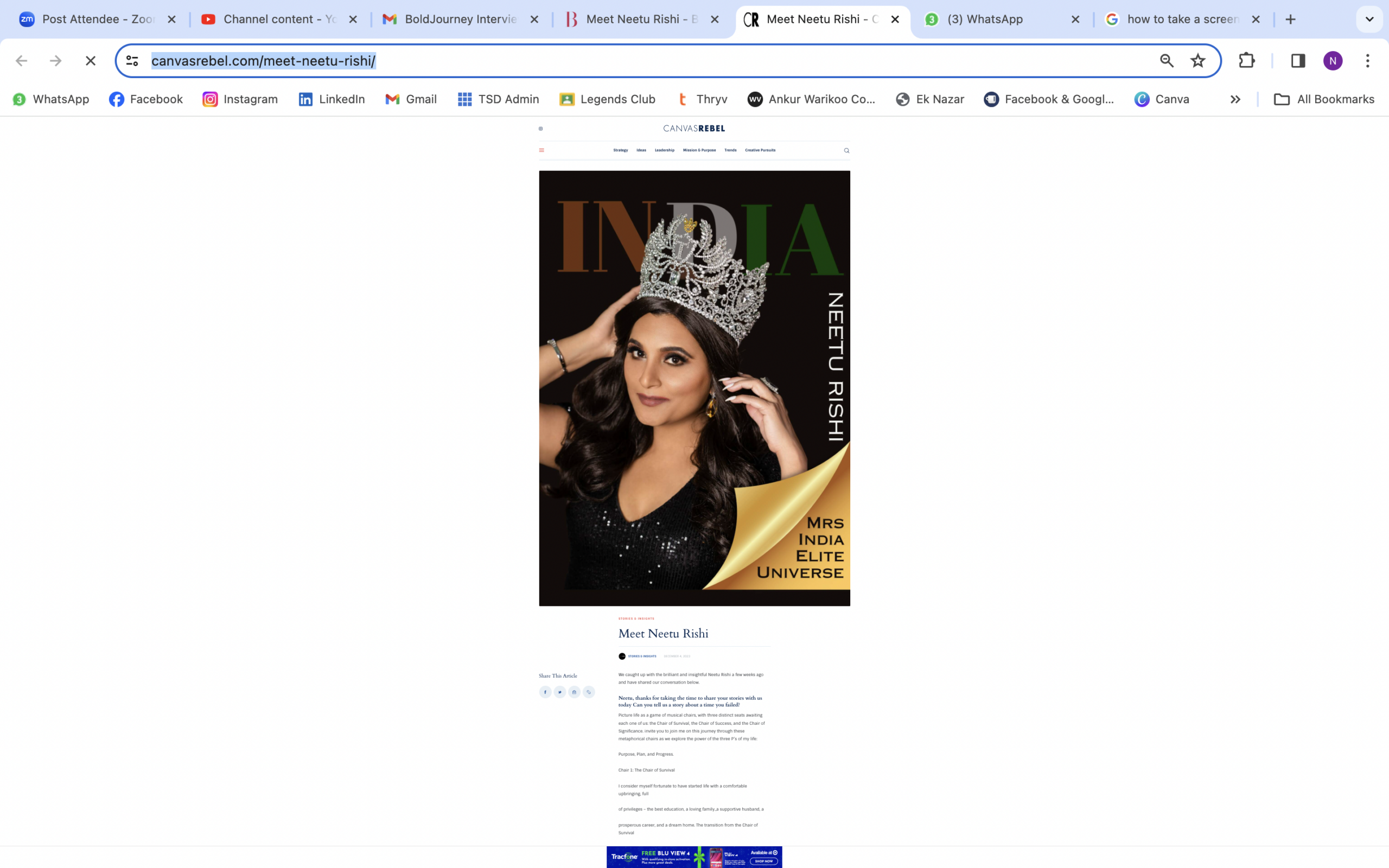Share article via Twitter icon

click(x=559, y=692)
